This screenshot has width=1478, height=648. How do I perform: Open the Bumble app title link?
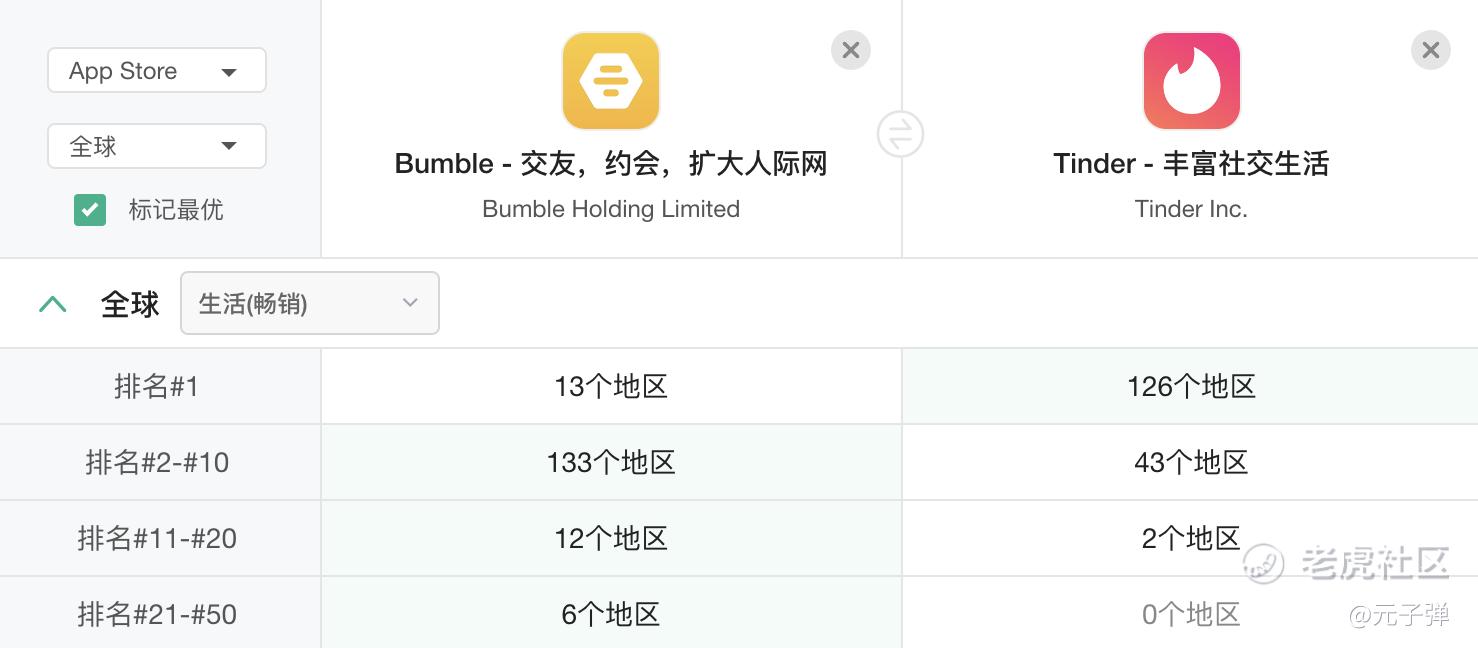(611, 164)
